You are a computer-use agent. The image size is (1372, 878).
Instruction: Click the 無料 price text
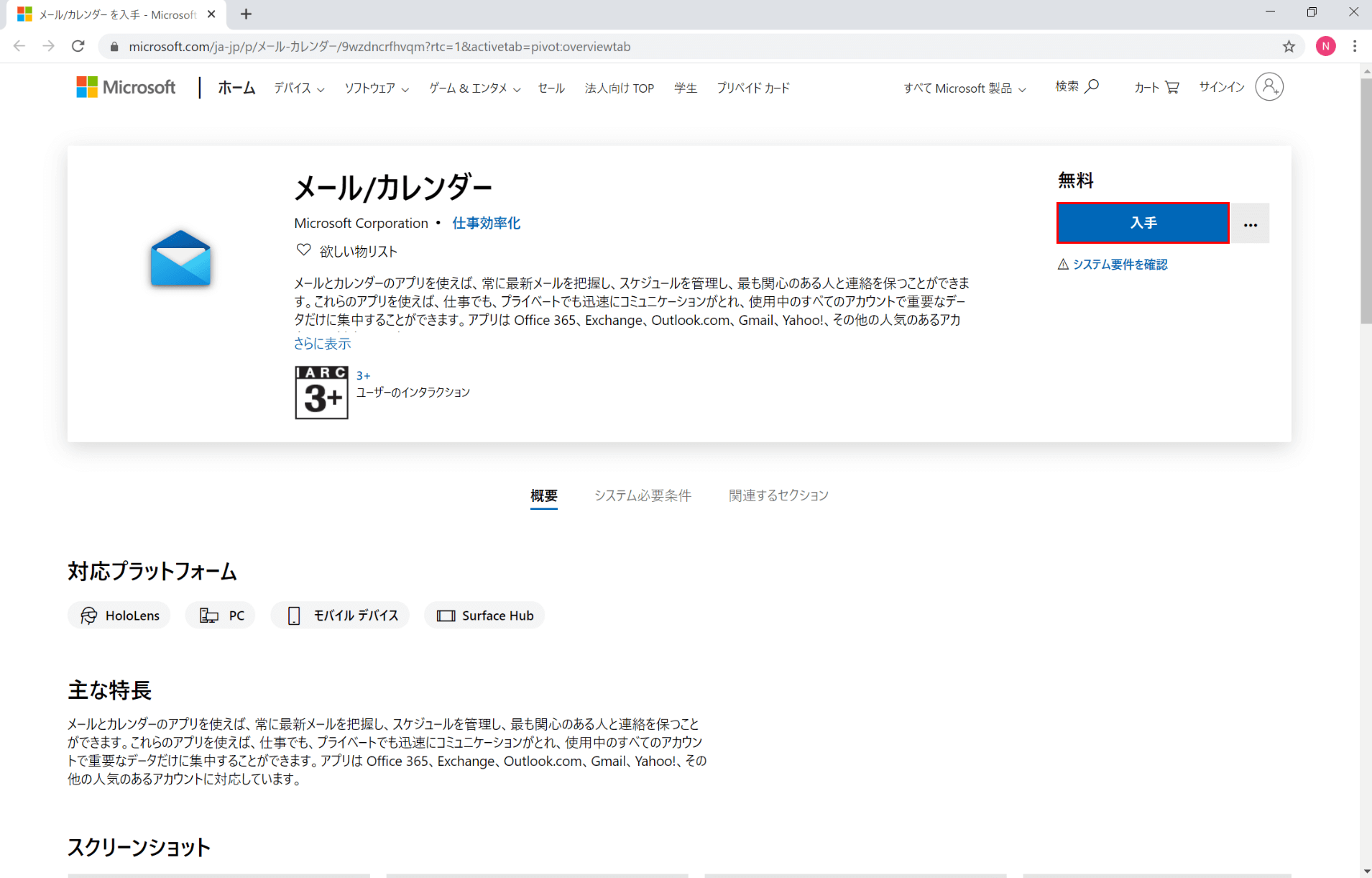click(x=1075, y=180)
